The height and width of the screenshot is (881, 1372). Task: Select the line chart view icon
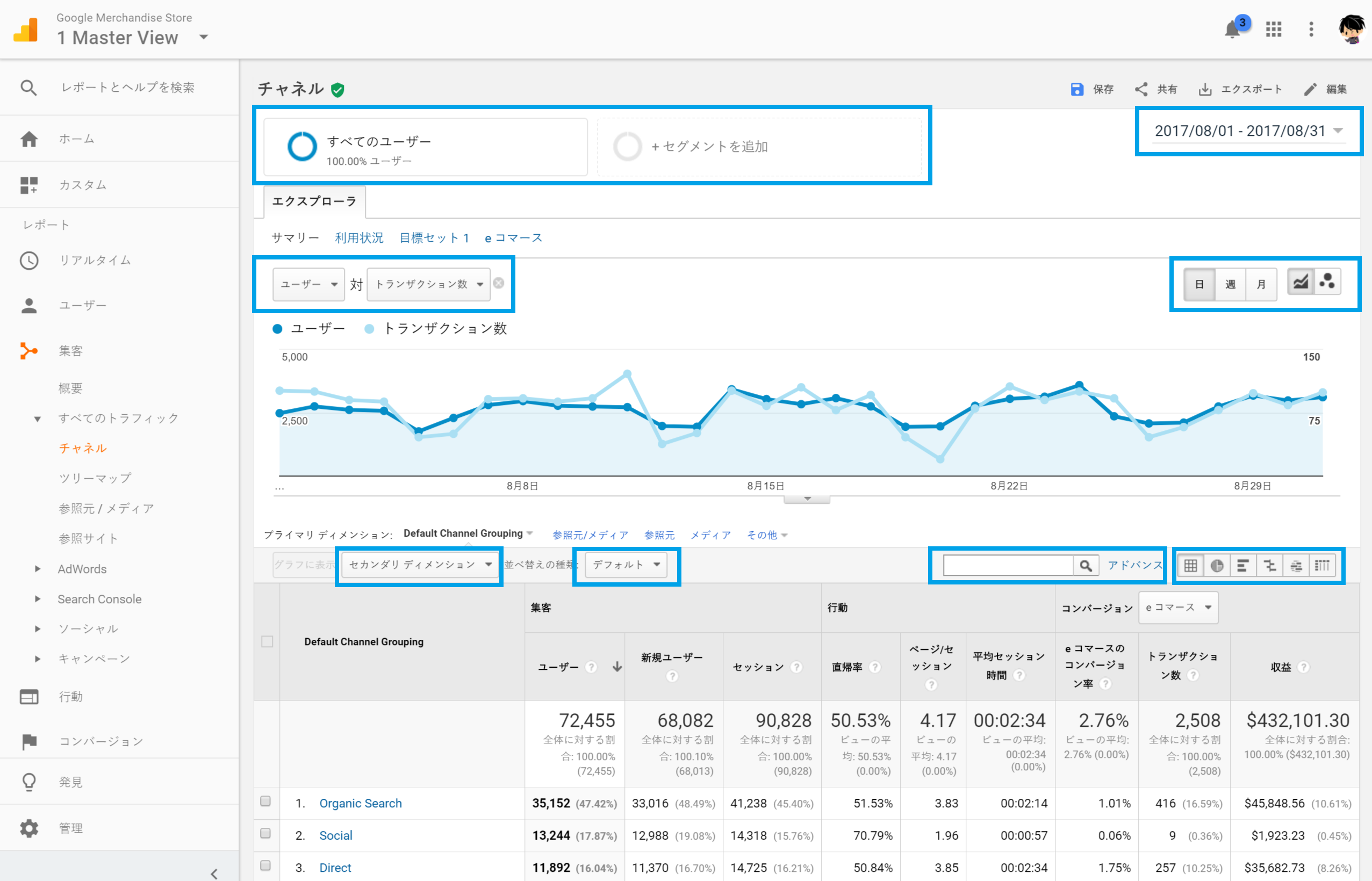[x=1301, y=282]
